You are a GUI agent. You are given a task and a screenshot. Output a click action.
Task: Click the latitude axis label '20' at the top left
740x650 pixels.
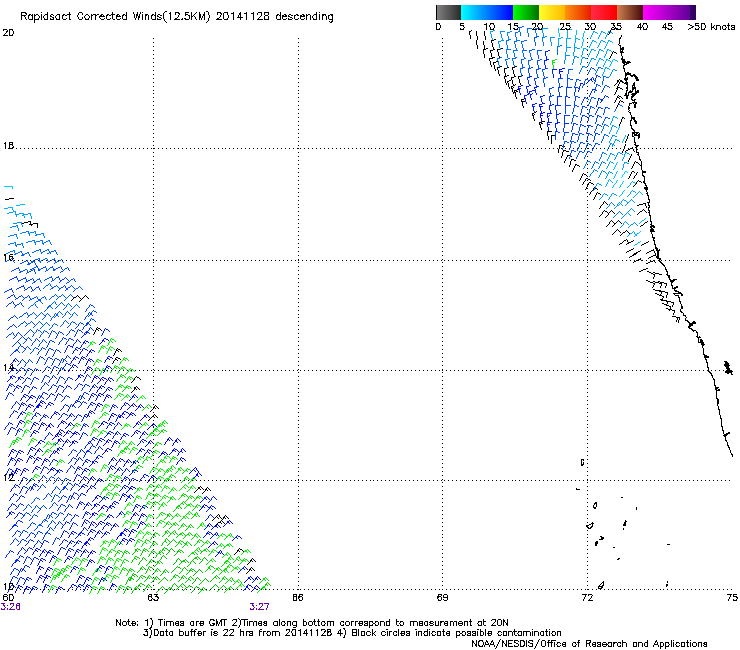coord(8,33)
